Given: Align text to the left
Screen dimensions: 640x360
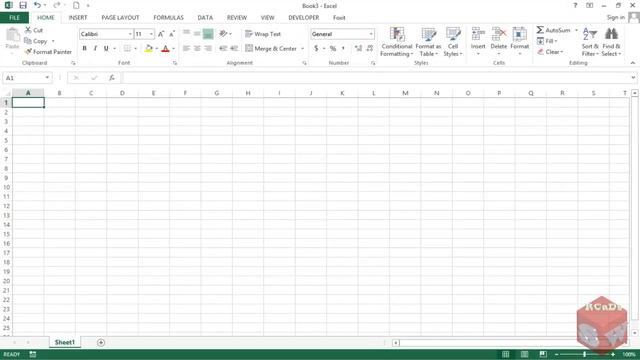Looking at the screenshot, I should pos(187,49).
